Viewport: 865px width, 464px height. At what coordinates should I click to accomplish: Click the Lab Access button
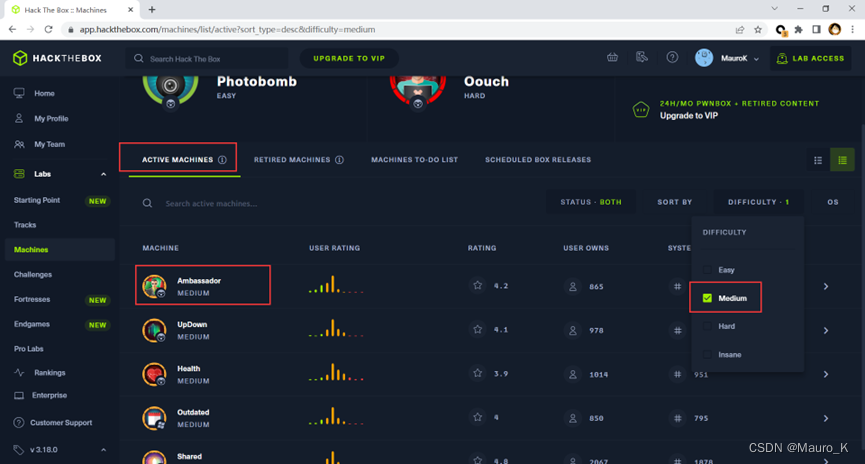click(810, 58)
